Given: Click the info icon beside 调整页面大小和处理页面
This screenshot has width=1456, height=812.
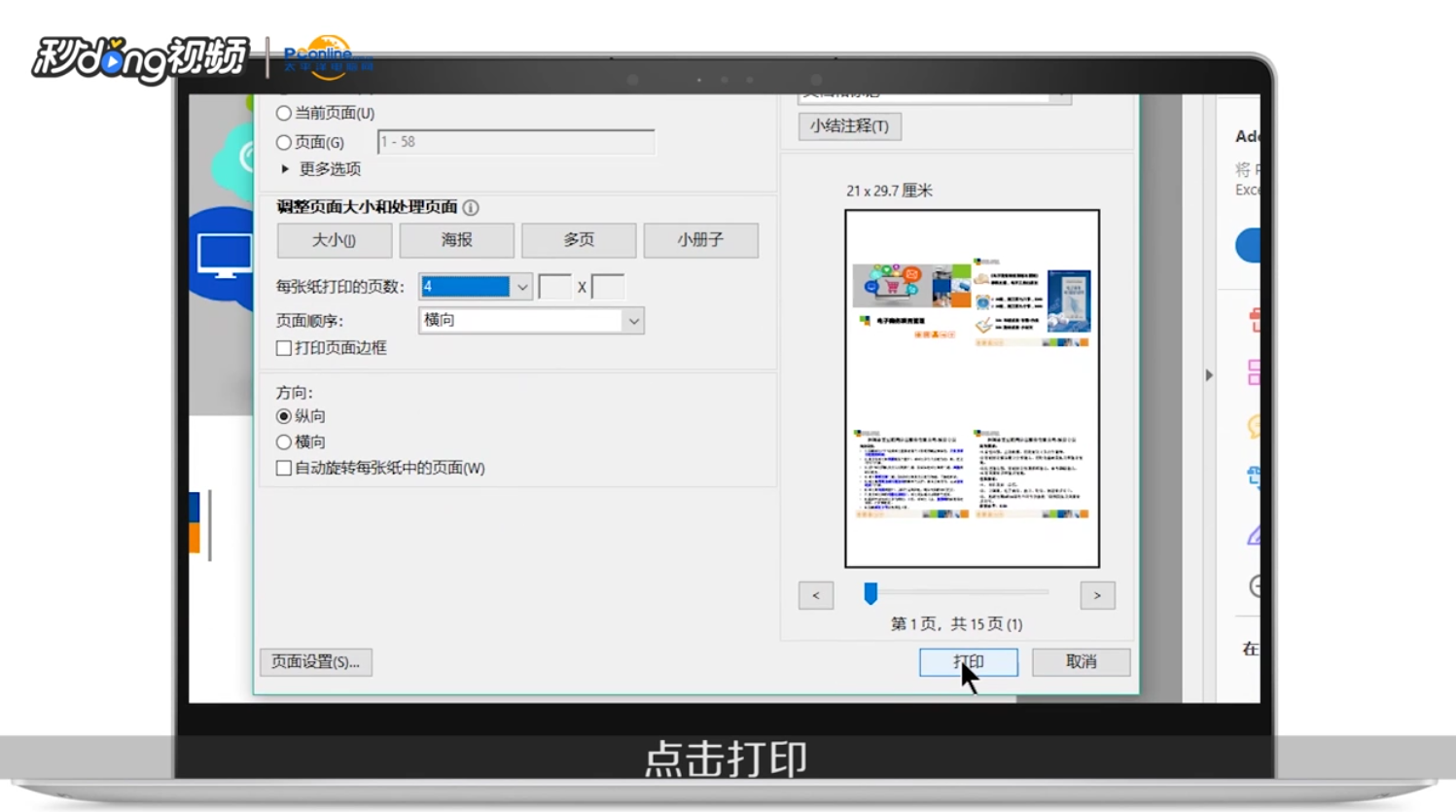Looking at the screenshot, I should click(x=471, y=207).
